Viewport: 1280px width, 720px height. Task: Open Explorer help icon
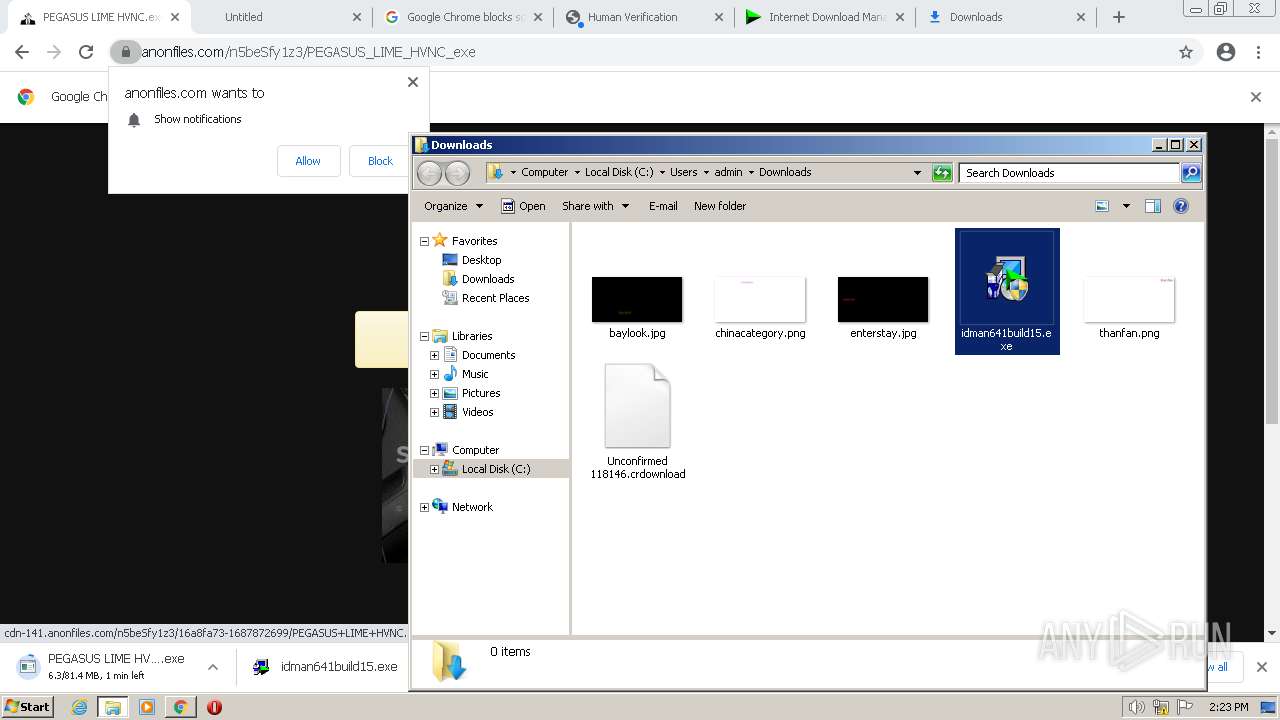pyautogui.click(x=1181, y=206)
